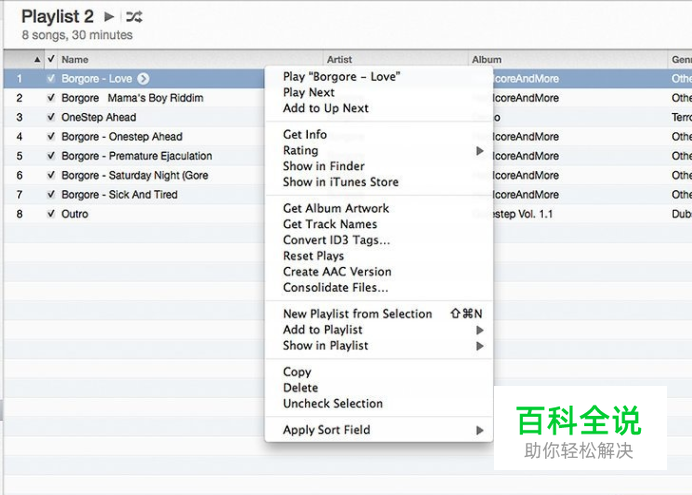Select the song Outro

tap(75, 214)
